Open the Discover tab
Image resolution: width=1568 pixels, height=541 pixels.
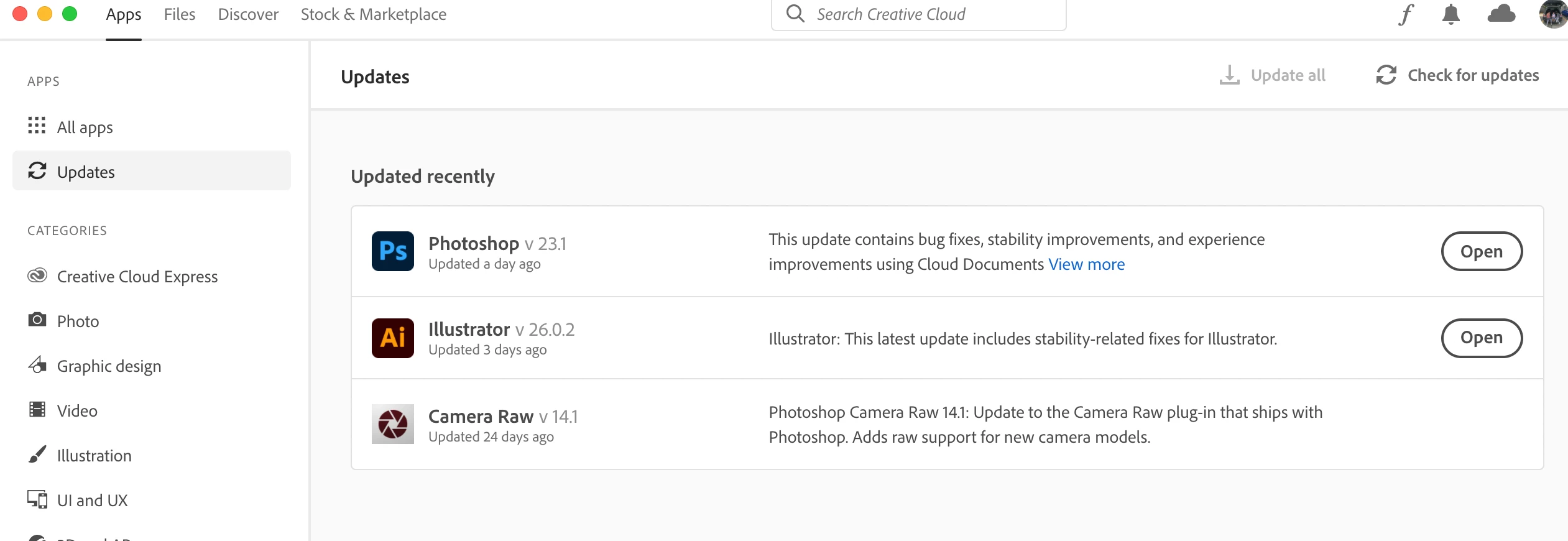pyautogui.click(x=248, y=14)
